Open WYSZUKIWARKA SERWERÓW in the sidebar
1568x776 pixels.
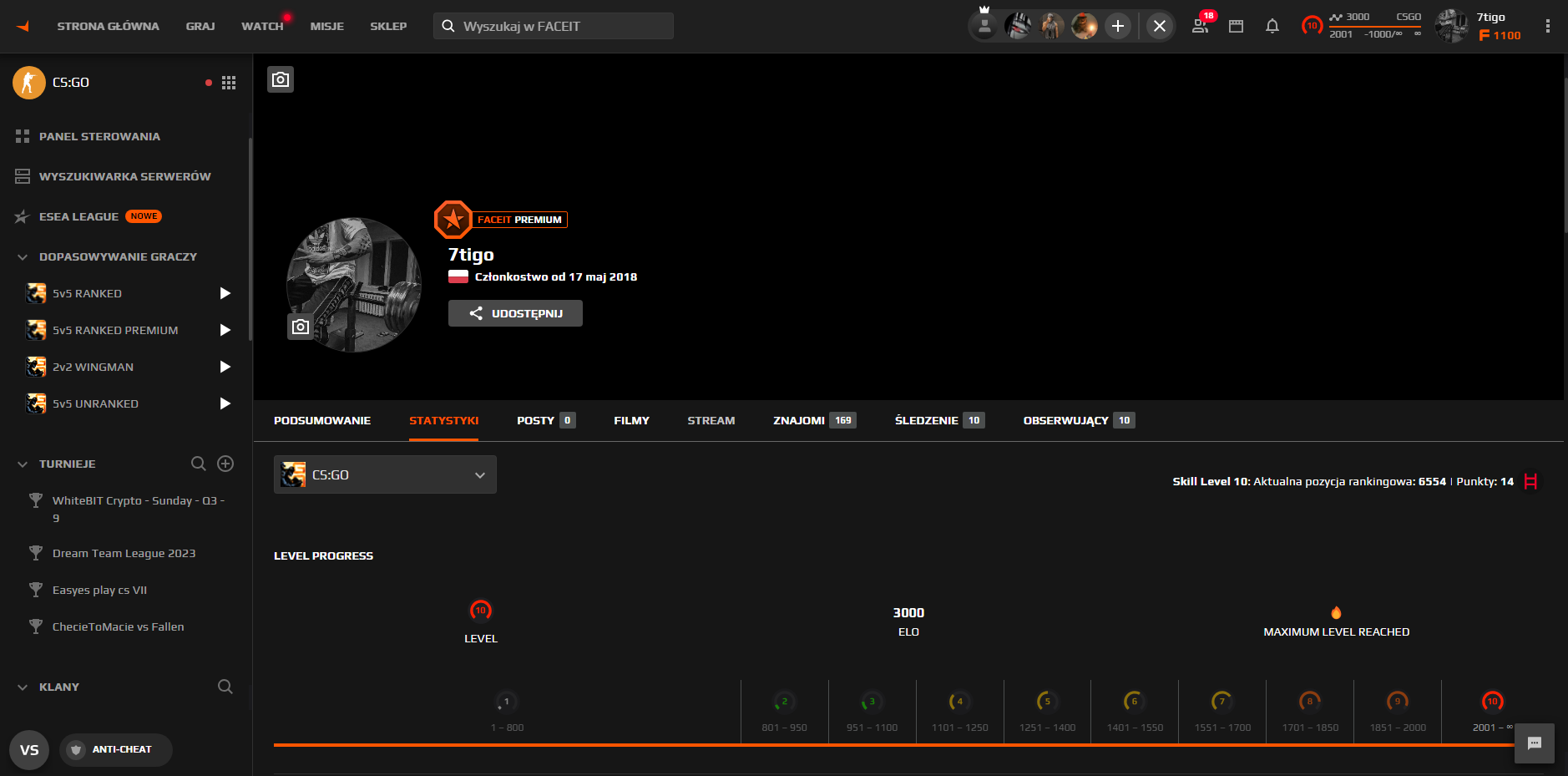pos(125,176)
